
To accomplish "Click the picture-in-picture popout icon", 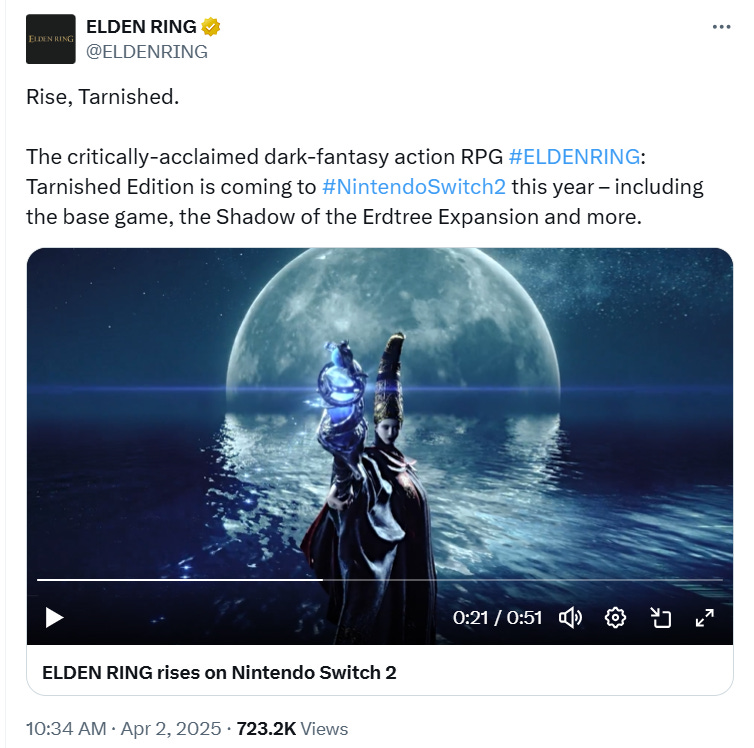I will pyautogui.click(x=660, y=618).
